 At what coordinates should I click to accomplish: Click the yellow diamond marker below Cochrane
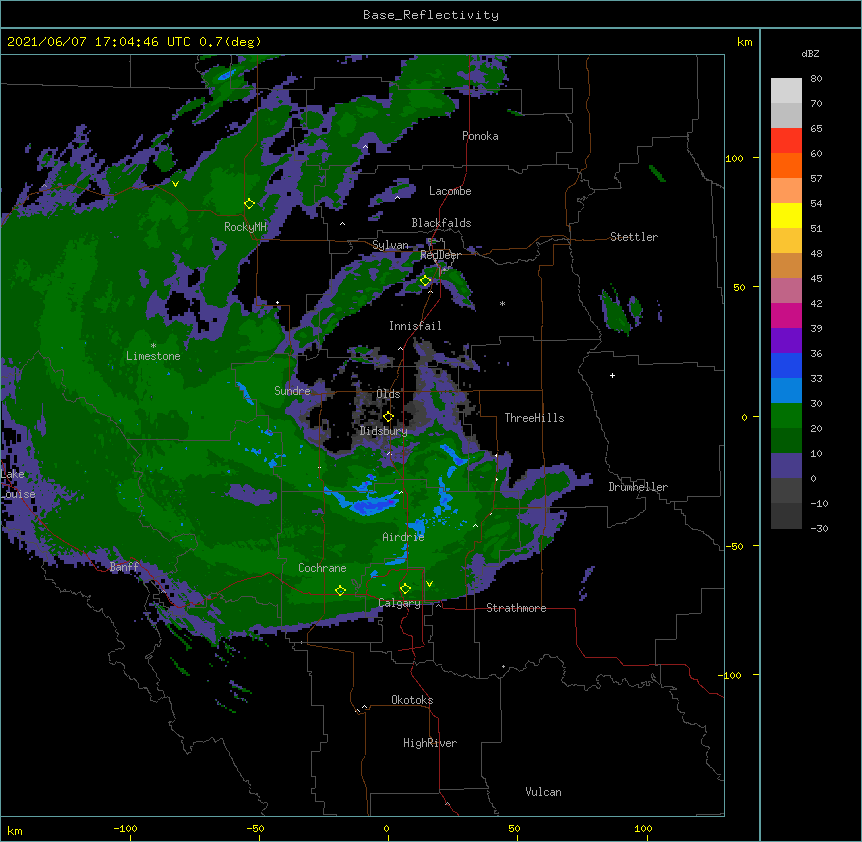point(340,590)
